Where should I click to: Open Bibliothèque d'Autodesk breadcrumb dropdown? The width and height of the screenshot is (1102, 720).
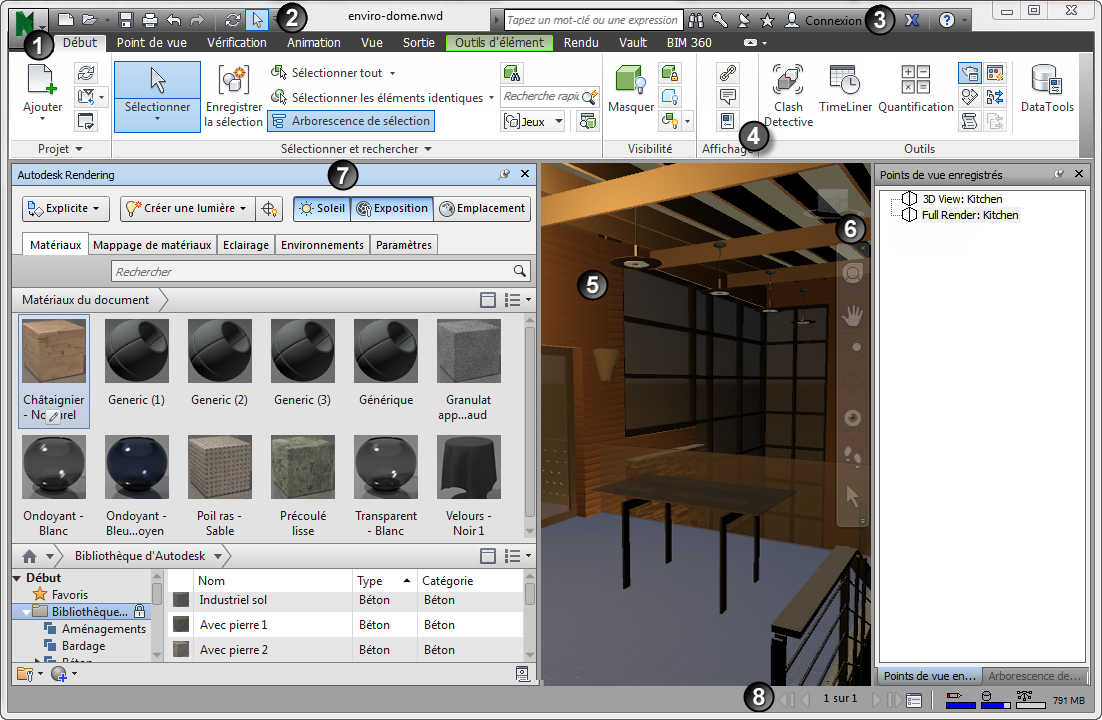coord(218,556)
